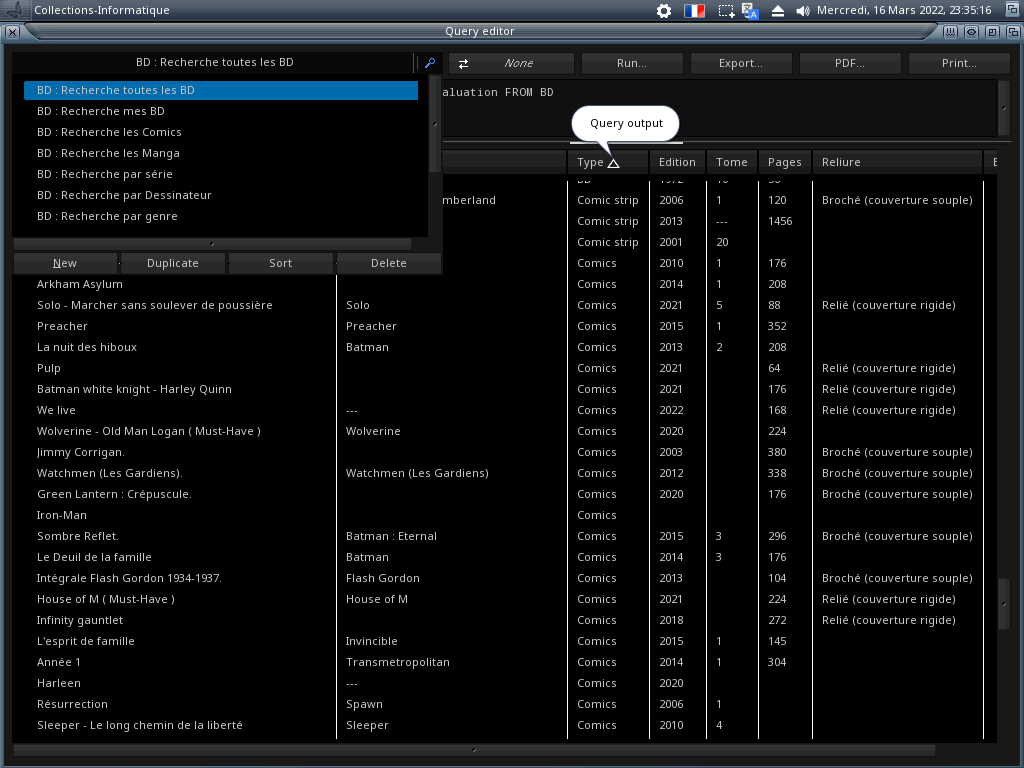Screen dimensions: 1024x768
Task: Open the settings gear in the top bar
Action: tap(664, 10)
